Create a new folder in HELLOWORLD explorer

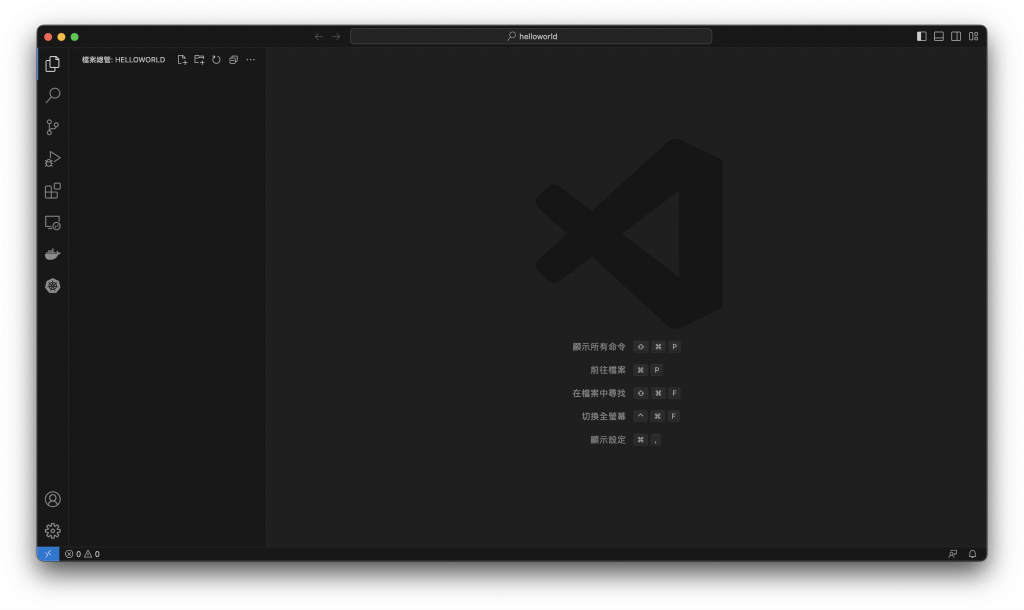(x=199, y=59)
